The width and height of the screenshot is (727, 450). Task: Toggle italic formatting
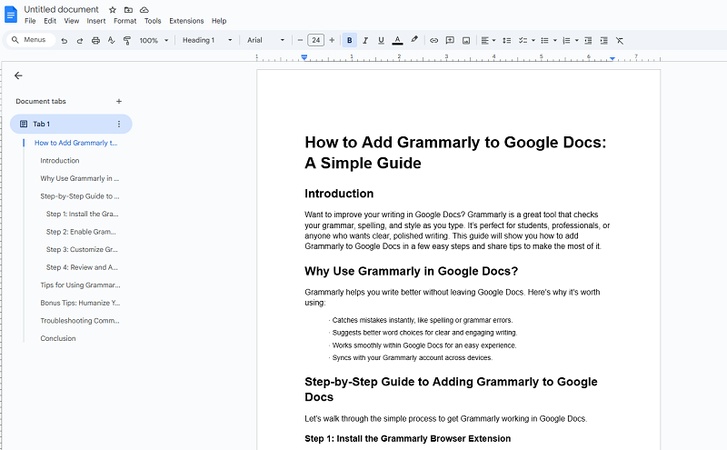point(365,41)
